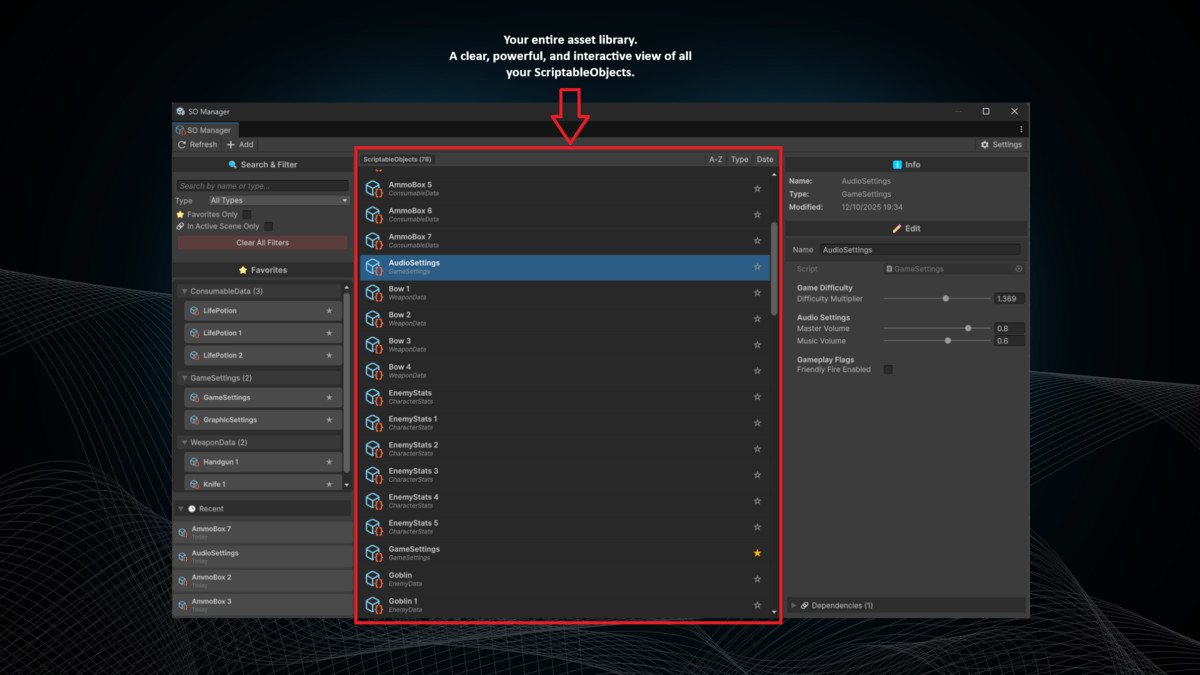The image size is (1200, 675).
Task: Check the Friendly Fire Enabled box
Action: pyautogui.click(x=888, y=369)
